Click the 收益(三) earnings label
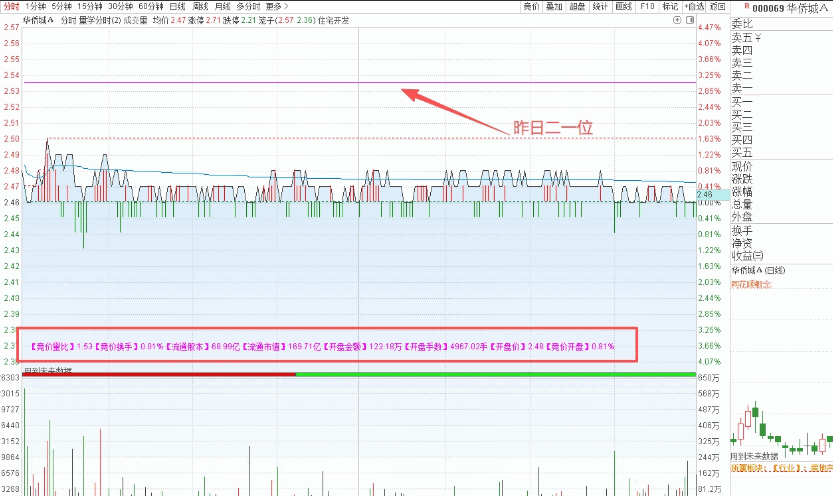Screen dimensions: 833x496 point(747,255)
